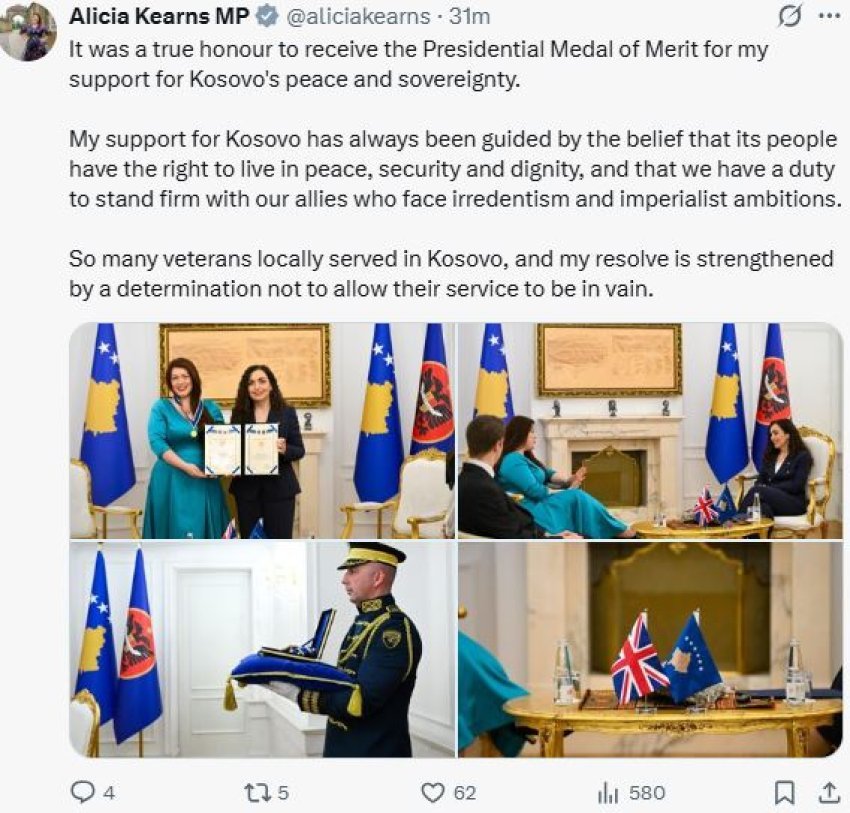Click the reply speech bubble icon
Screen dimensions: 850x813
point(83,793)
